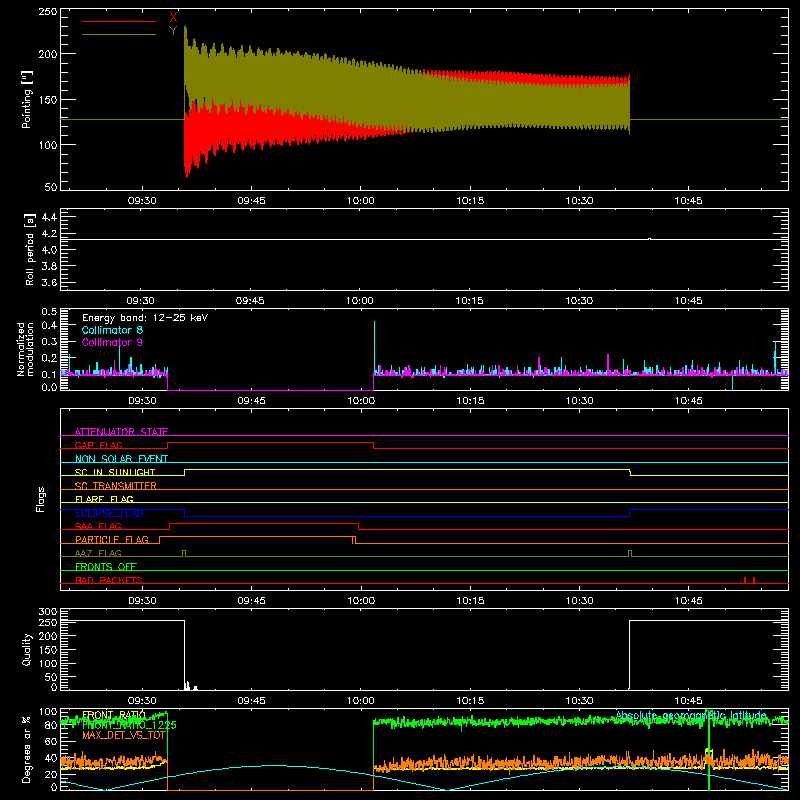Click the BAD_PACKETS flag label

[109, 580]
